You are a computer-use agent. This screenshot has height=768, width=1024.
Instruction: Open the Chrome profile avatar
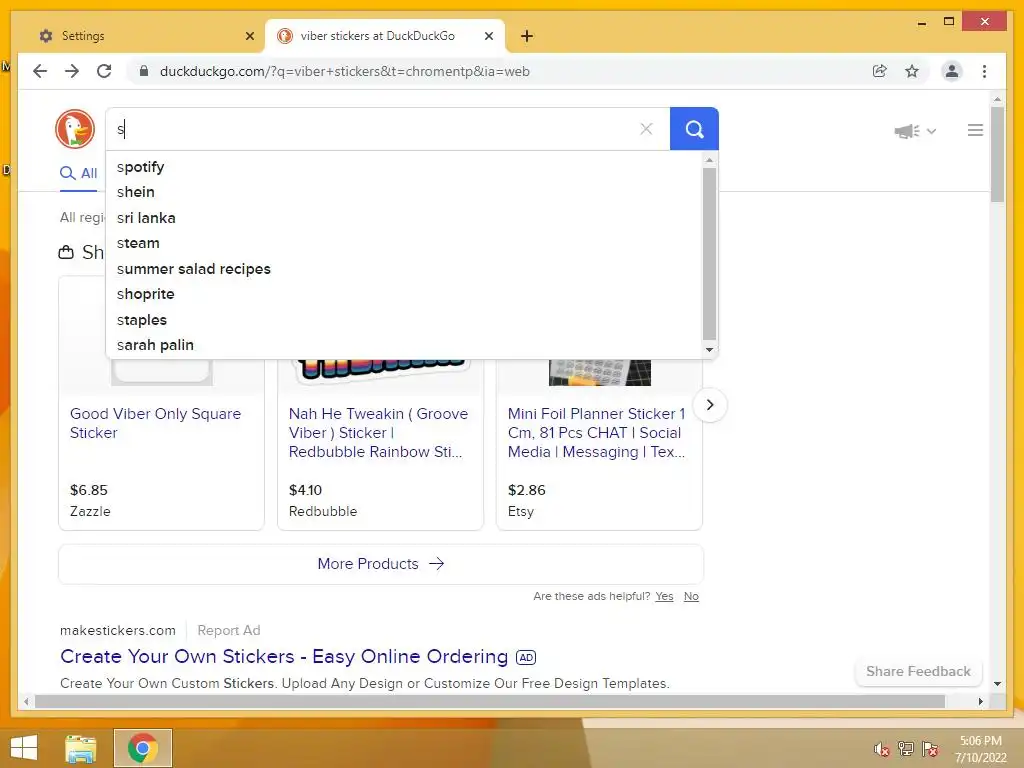(x=952, y=71)
